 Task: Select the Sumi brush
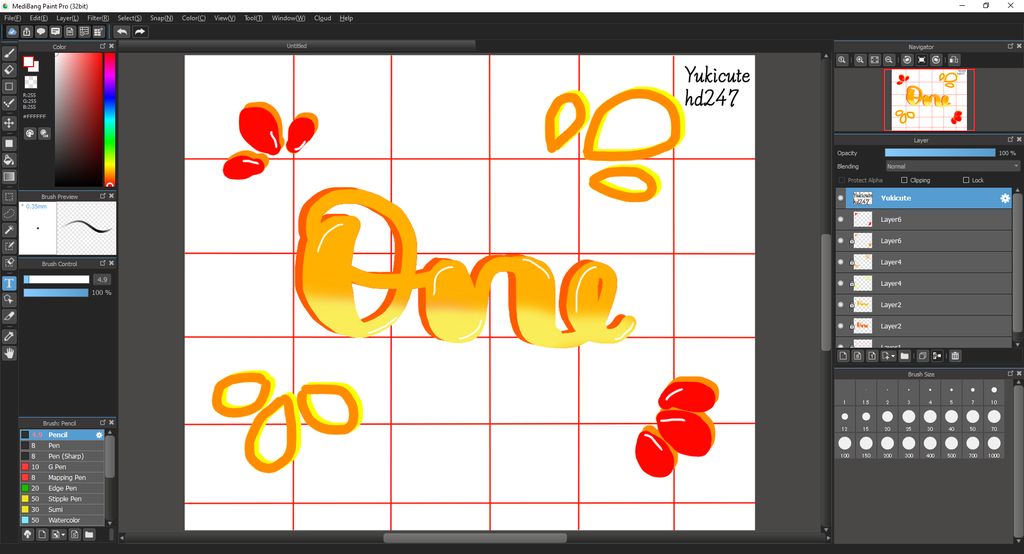tap(62, 510)
